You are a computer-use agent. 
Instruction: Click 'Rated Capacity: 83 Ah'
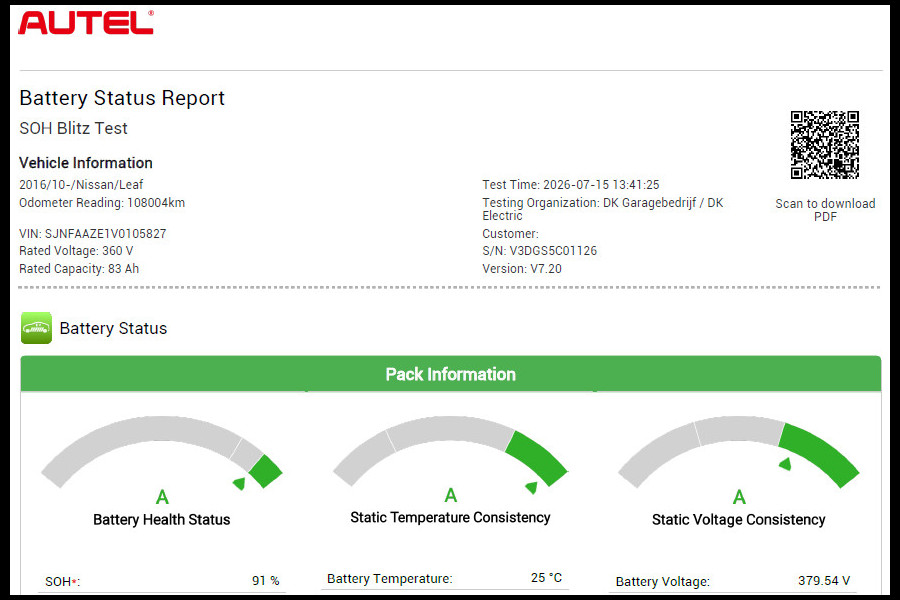79,269
